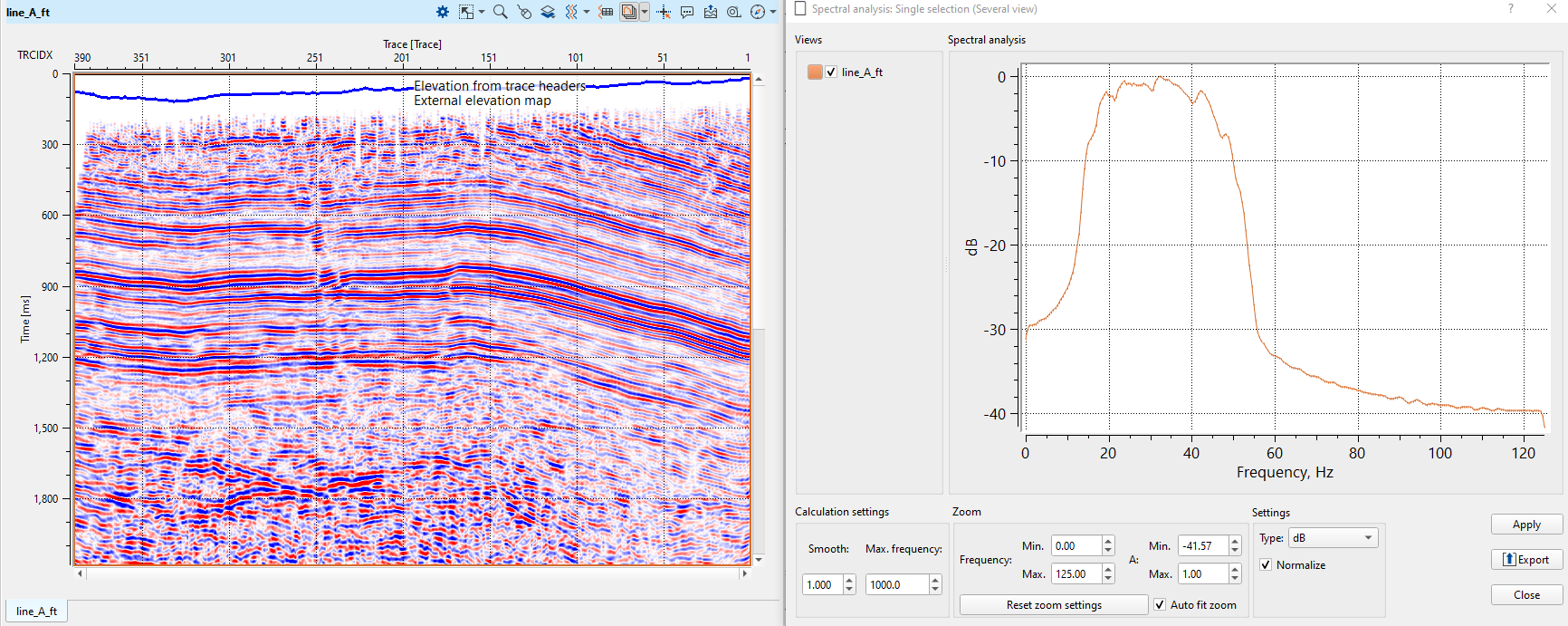Open the settings gear in seismic toolbar
The image size is (1568, 626).
coord(443,12)
